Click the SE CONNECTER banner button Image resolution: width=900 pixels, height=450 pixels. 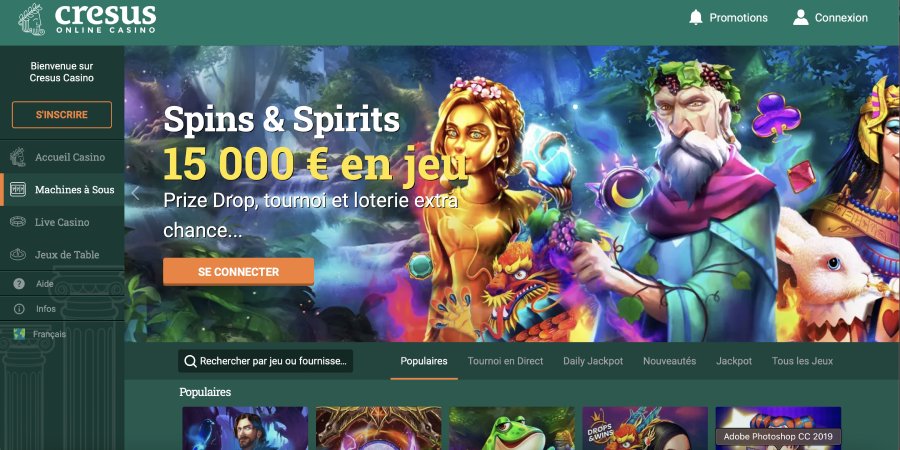[238, 271]
